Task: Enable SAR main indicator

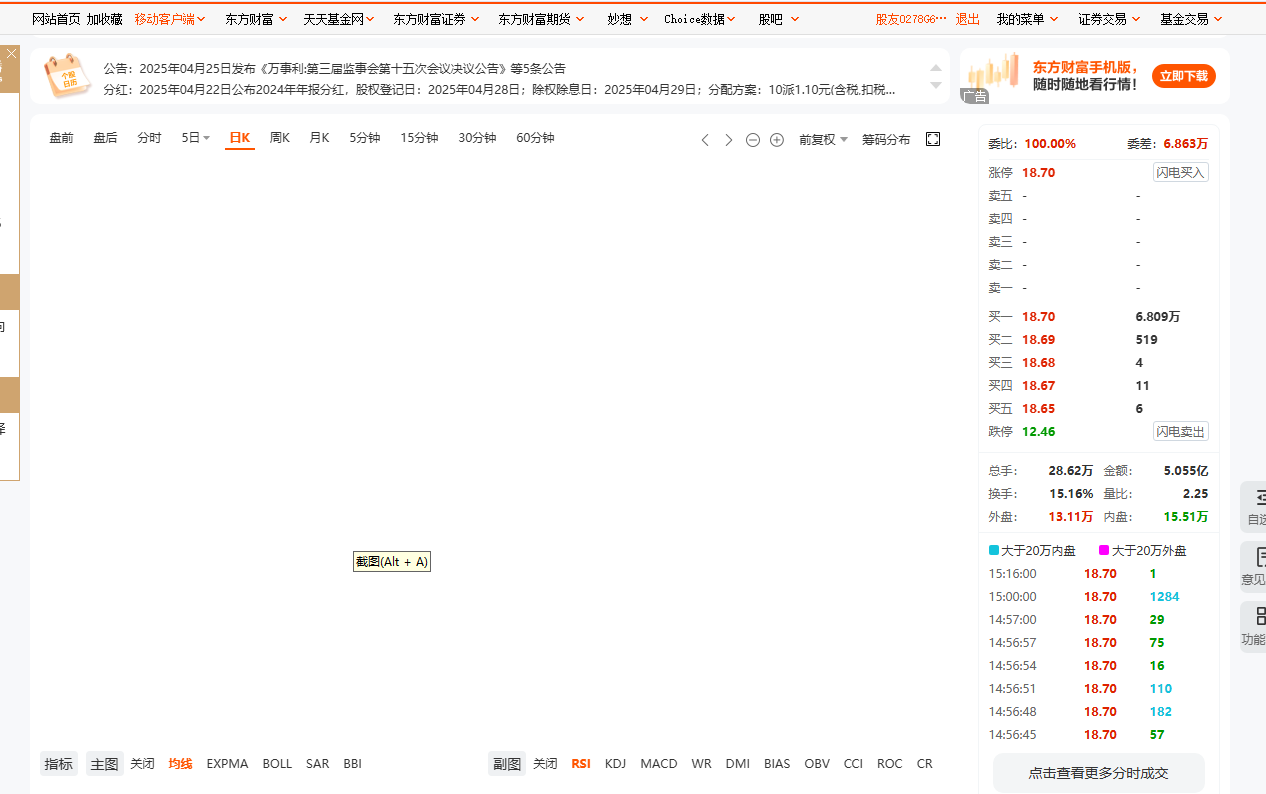Action: pyautogui.click(x=317, y=764)
